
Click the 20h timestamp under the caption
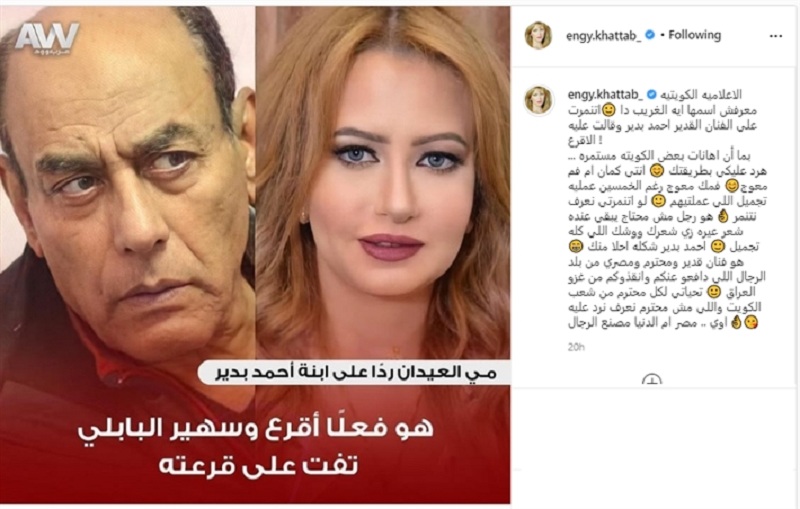click(x=576, y=347)
